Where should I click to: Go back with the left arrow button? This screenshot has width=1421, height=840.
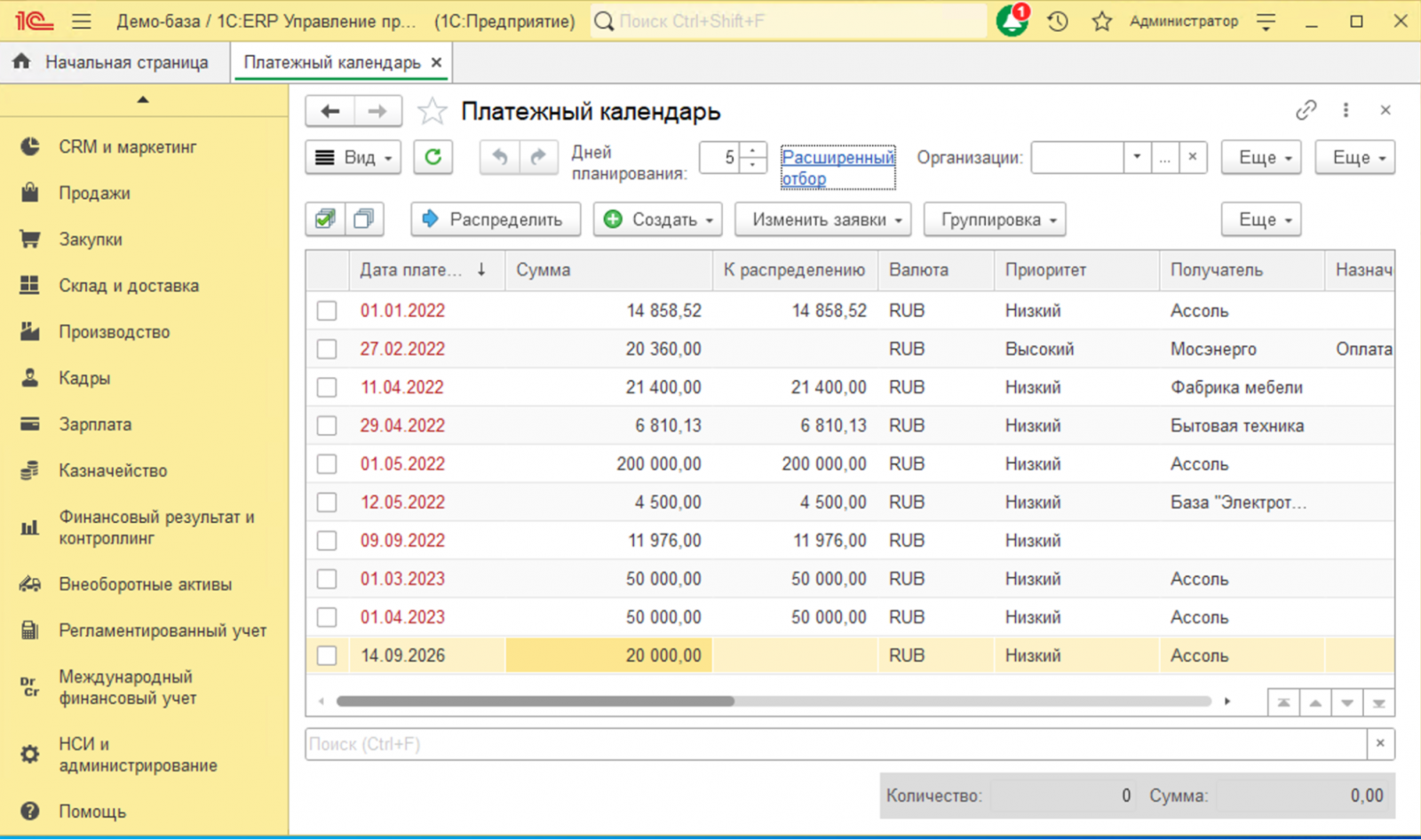330,111
